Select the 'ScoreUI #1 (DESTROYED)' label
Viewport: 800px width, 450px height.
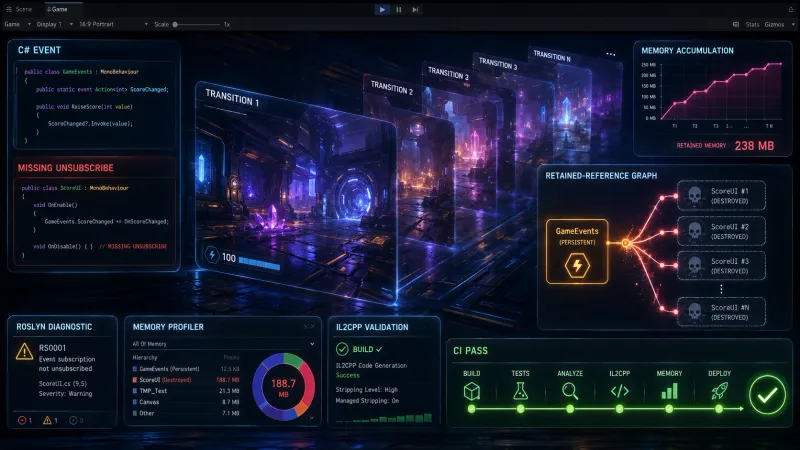(x=730, y=196)
